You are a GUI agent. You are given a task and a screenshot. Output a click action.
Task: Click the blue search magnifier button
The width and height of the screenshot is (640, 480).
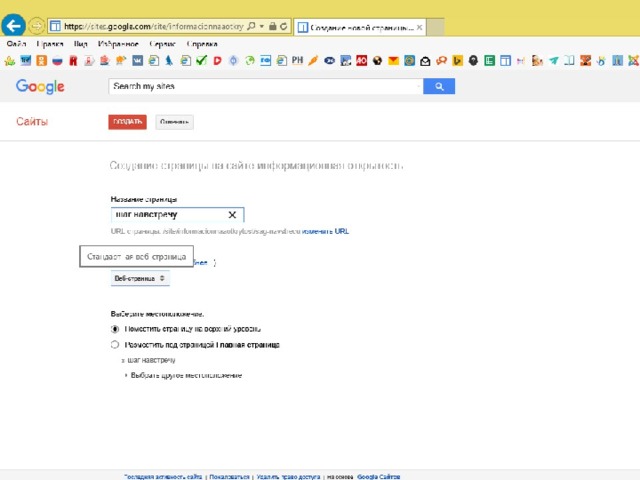[x=438, y=87]
